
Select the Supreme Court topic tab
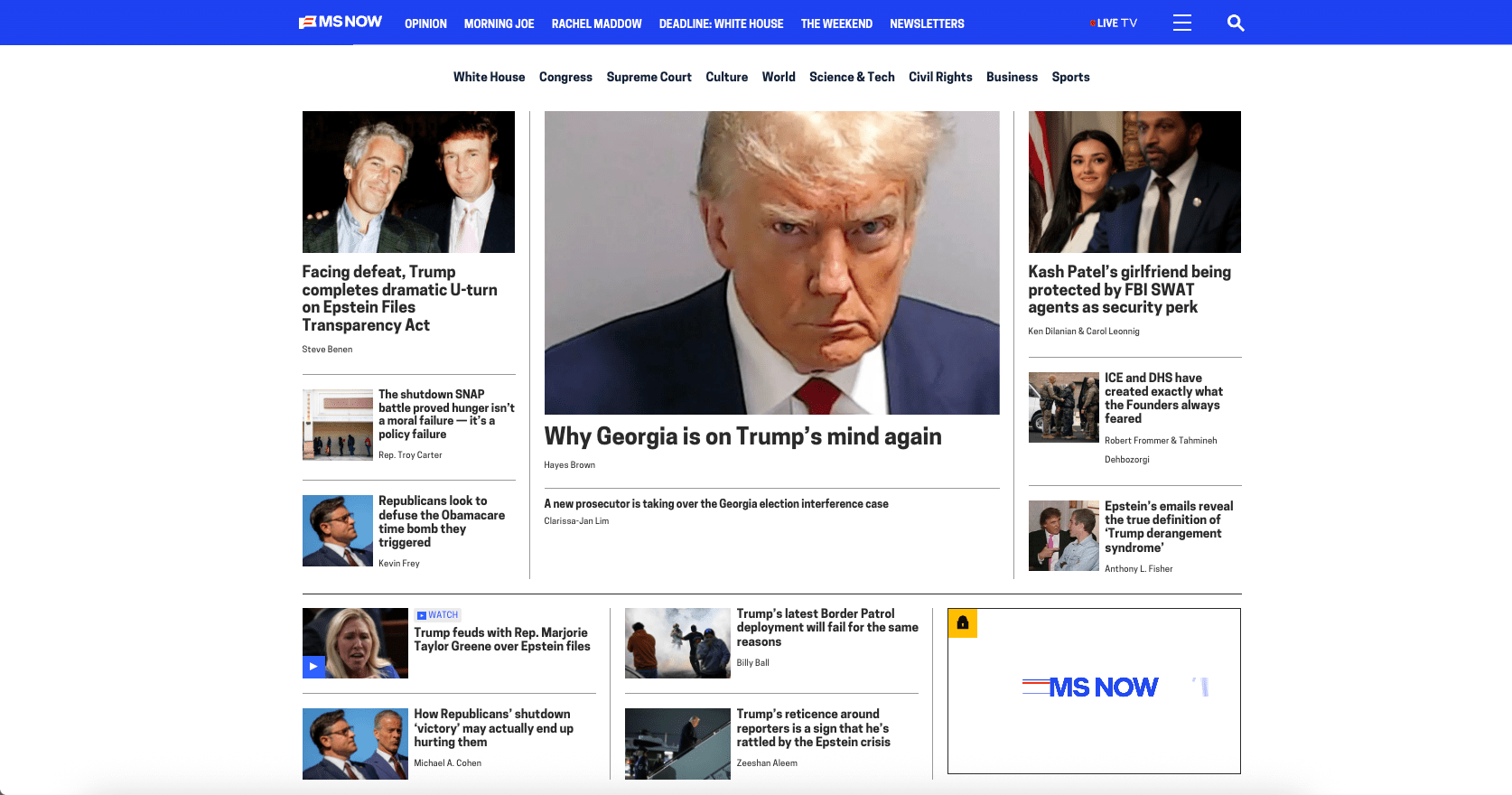649,77
